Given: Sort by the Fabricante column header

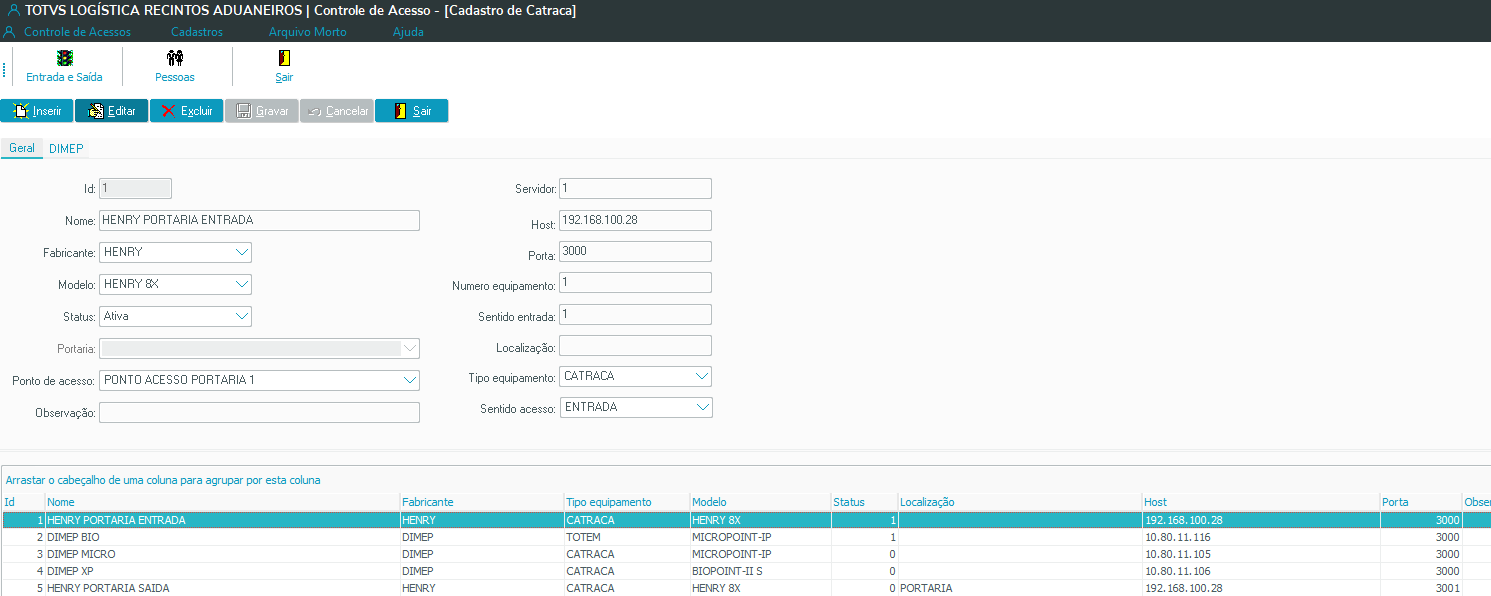Looking at the screenshot, I should (x=482, y=502).
